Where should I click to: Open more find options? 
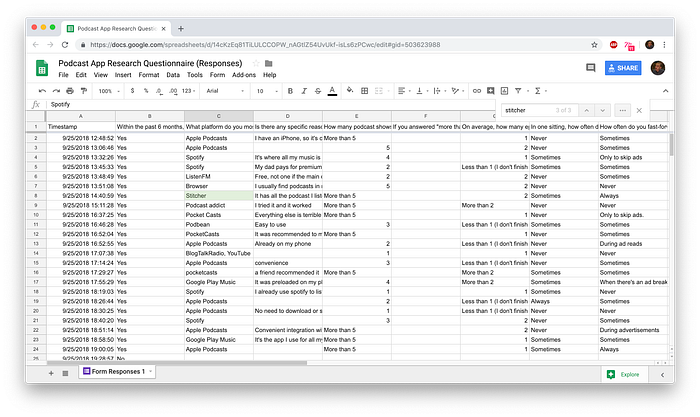pyautogui.click(x=622, y=110)
